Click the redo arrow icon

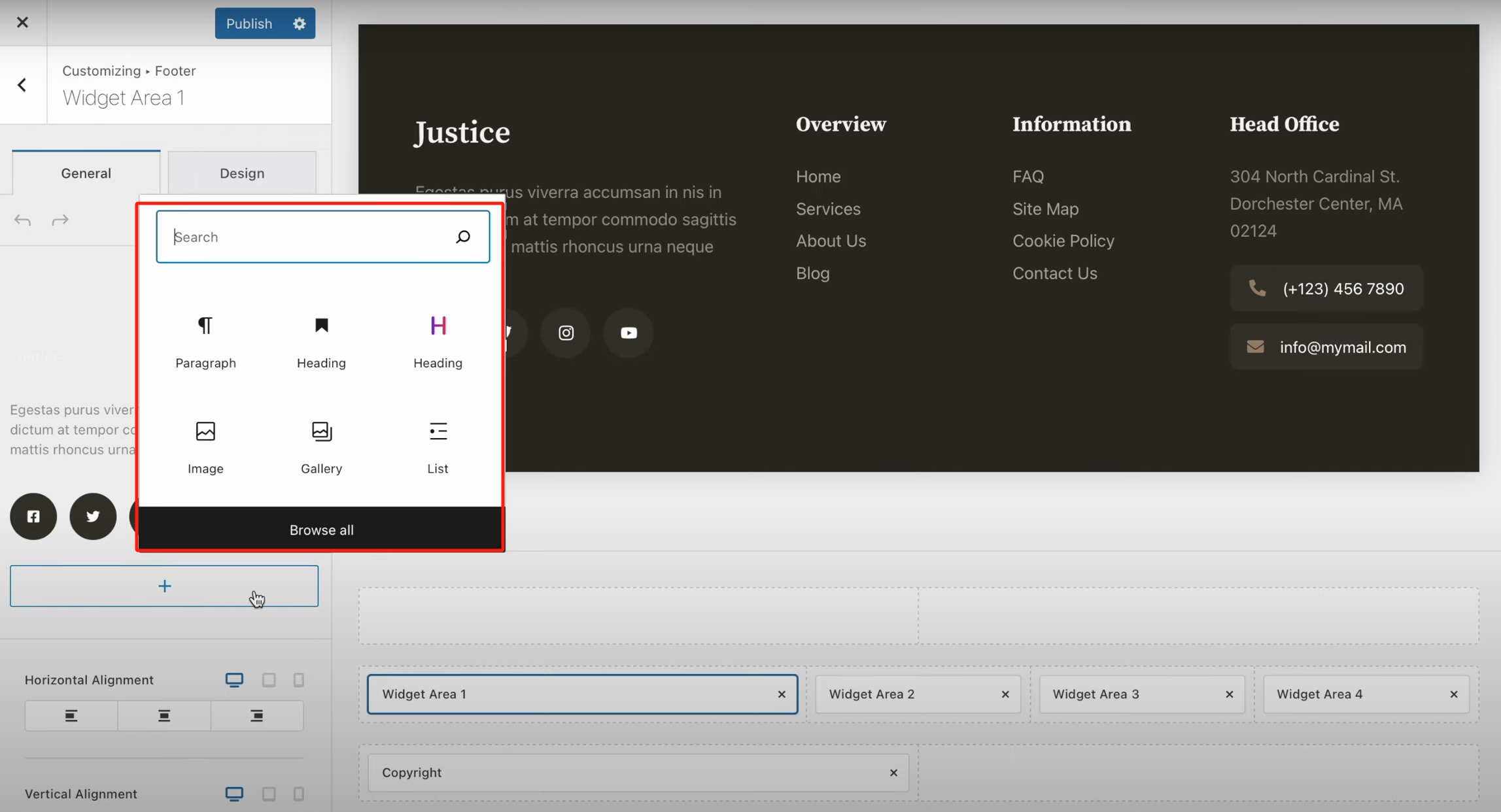pyautogui.click(x=60, y=220)
